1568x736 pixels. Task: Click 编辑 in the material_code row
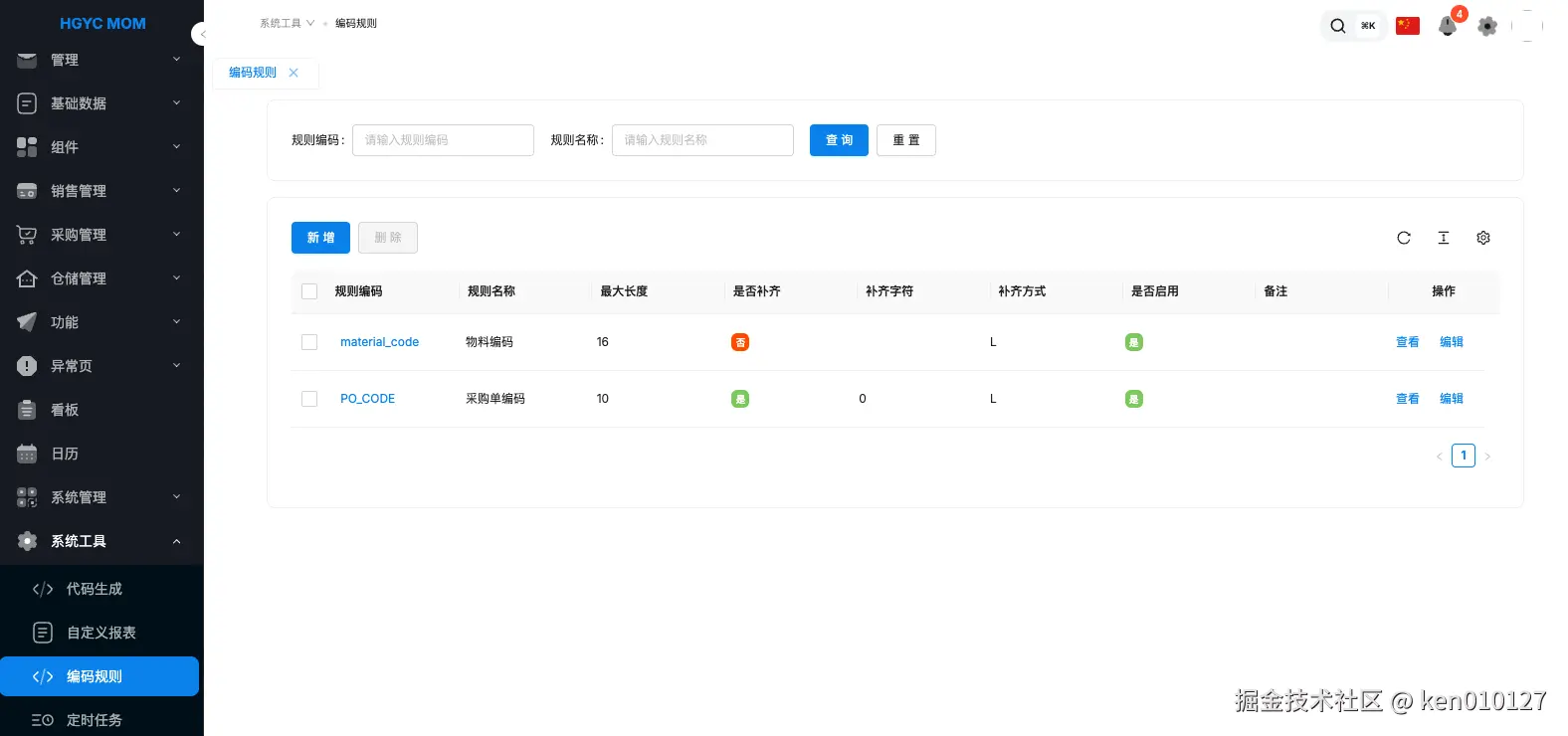[x=1452, y=342]
